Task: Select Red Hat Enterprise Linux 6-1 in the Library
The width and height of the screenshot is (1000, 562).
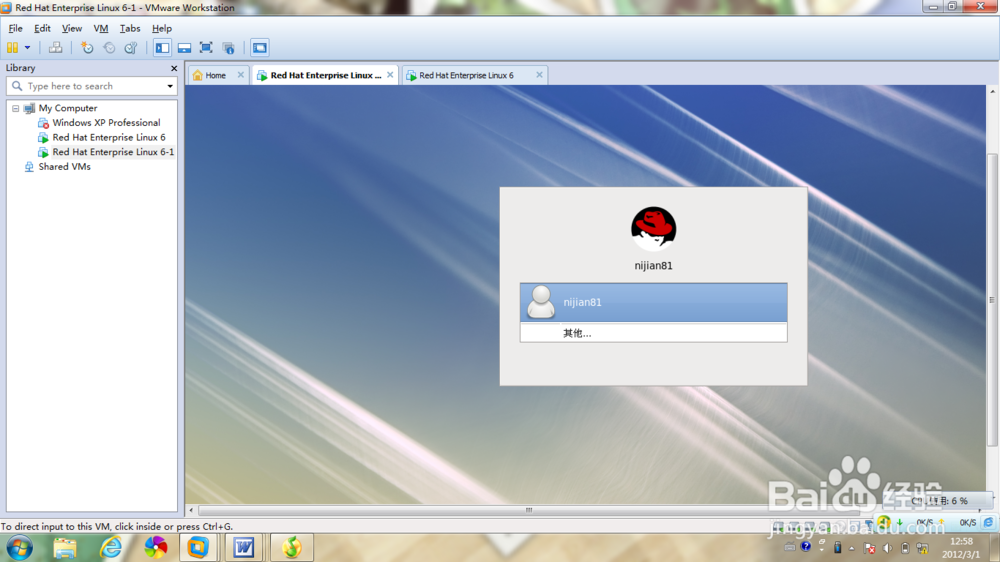Action: coord(113,152)
